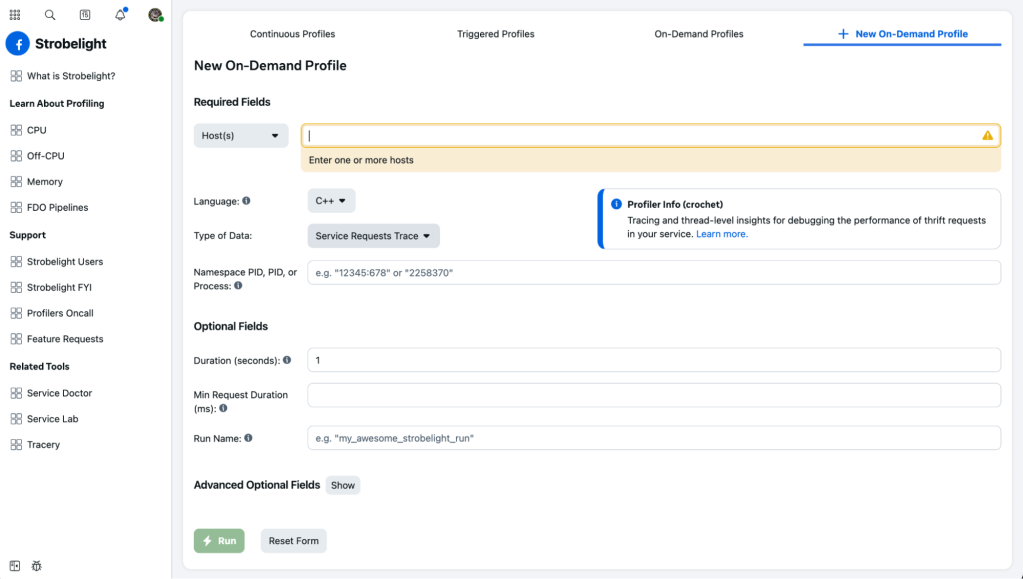Viewport: 1023px width, 579px height.
Task: Switch to the Triggered Profiles tab
Action: tap(495, 34)
